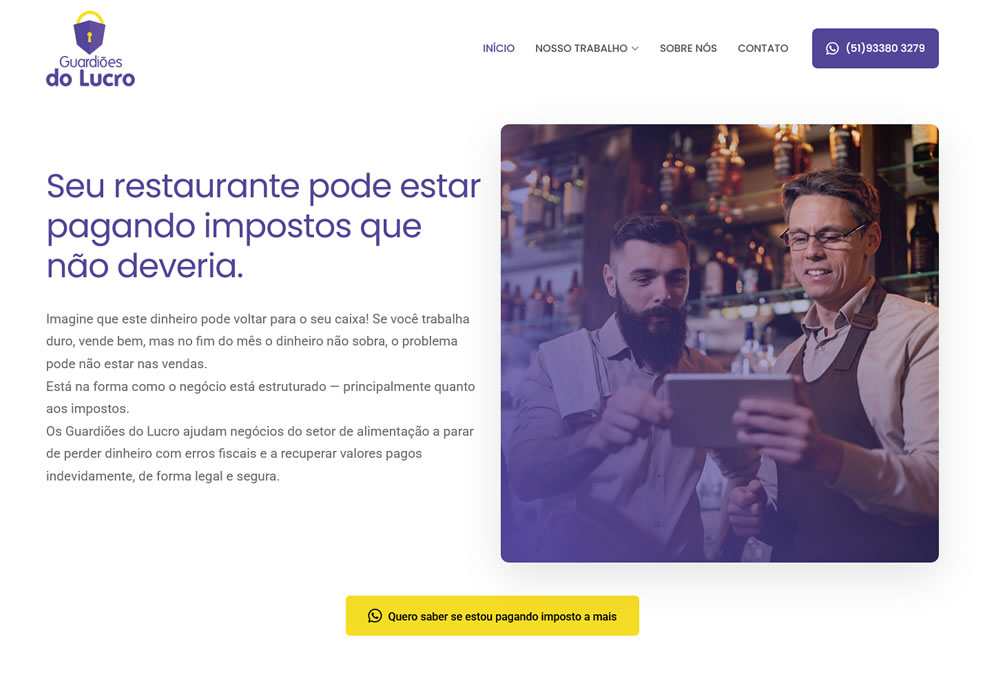Click the 'Guardiões do Lucro' logo text
Image resolution: width=1000 pixels, height=700 pixels.
91,71
